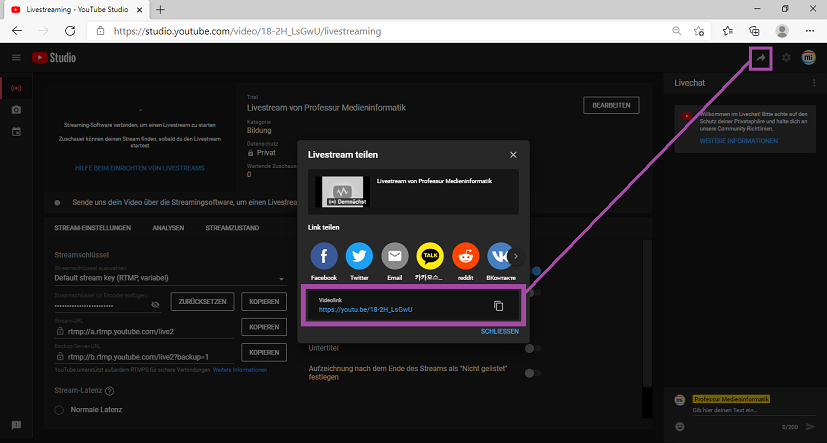Switch to ANALYSEN tab

(168, 228)
